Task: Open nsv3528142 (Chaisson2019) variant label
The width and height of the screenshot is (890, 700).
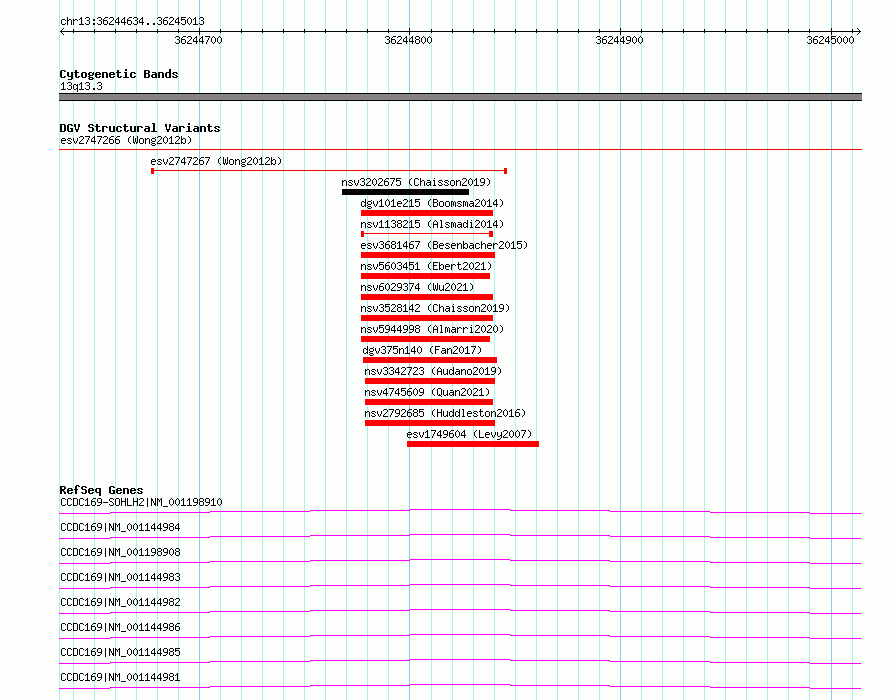Action: (435, 308)
